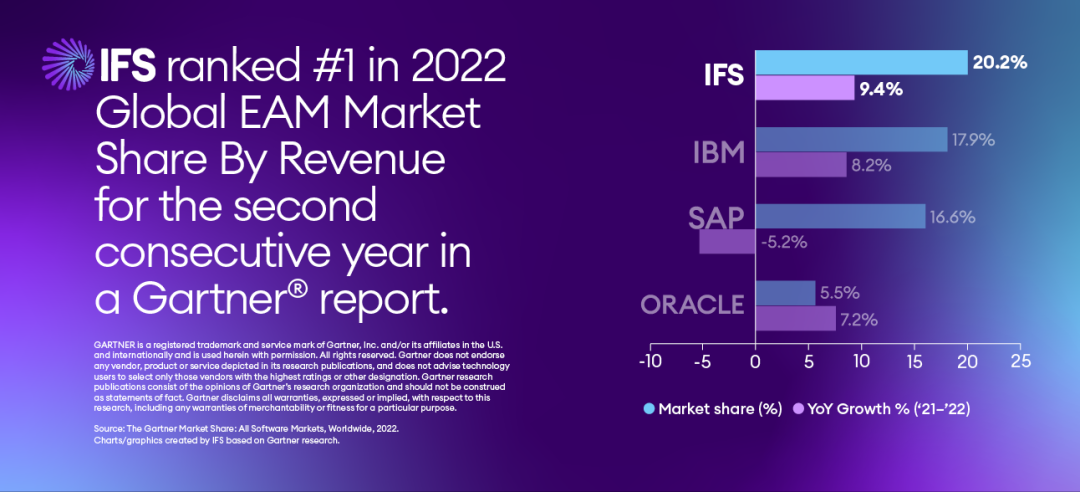Click the axis tick label 20
The image size is (1080, 492).
(x=968, y=362)
